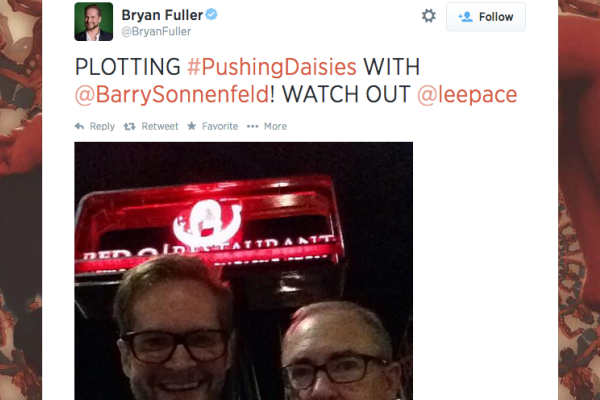Expand the More options text
The image size is (600, 400).
276,126
